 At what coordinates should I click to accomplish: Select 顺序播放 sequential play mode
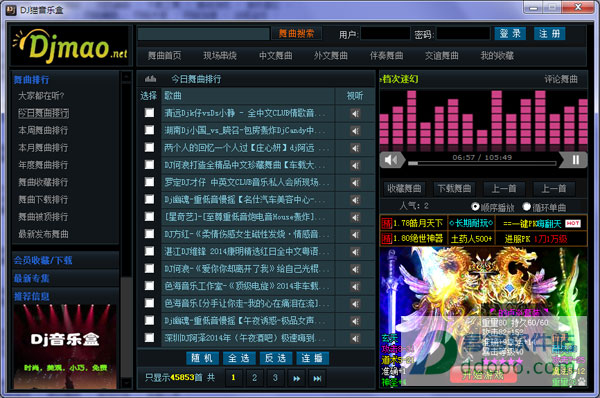475,207
